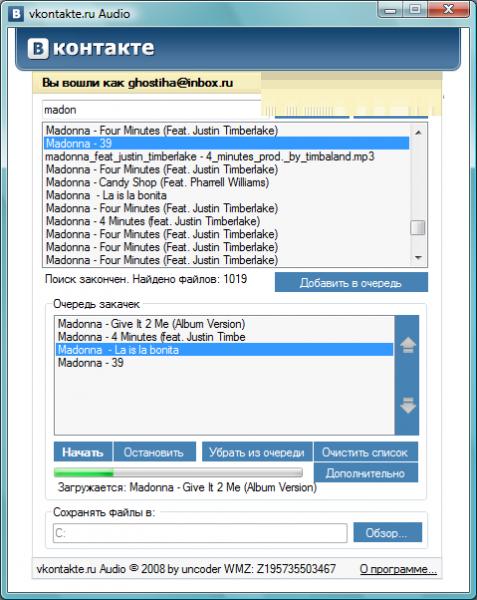Clear queue with Очистить список button

click(366, 452)
